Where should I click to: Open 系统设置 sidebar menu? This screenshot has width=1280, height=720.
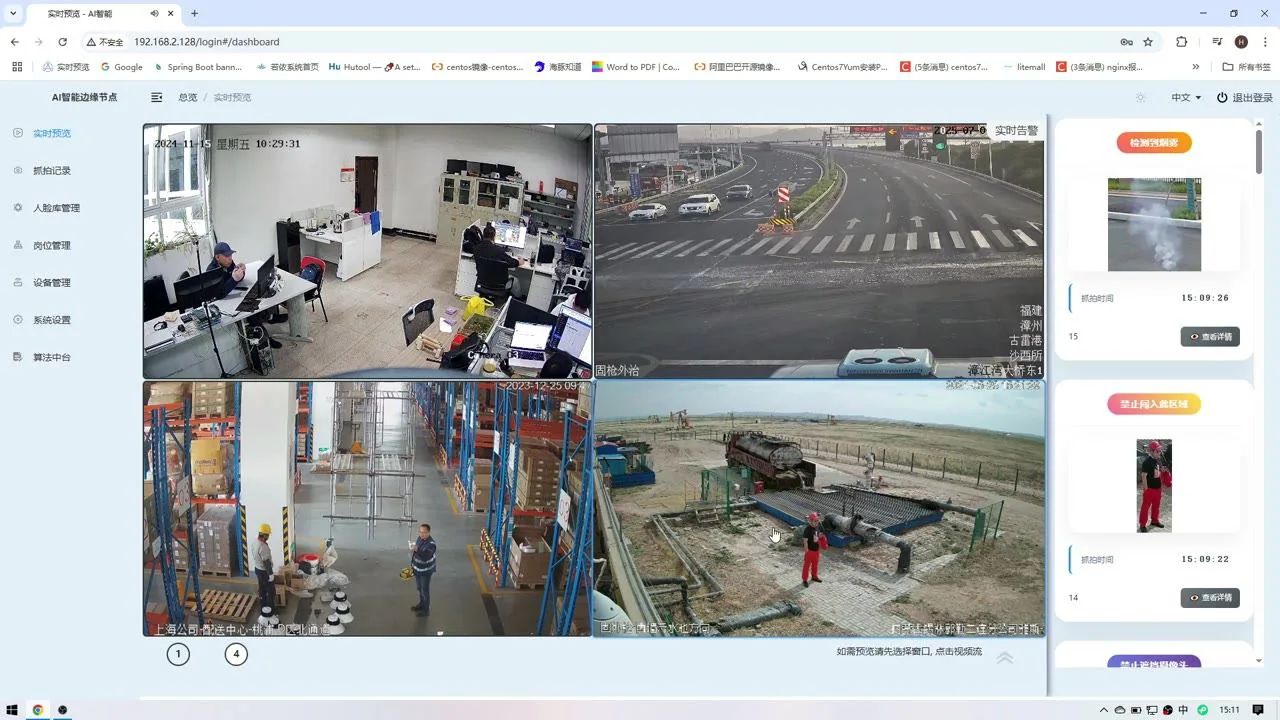(x=52, y=320)
